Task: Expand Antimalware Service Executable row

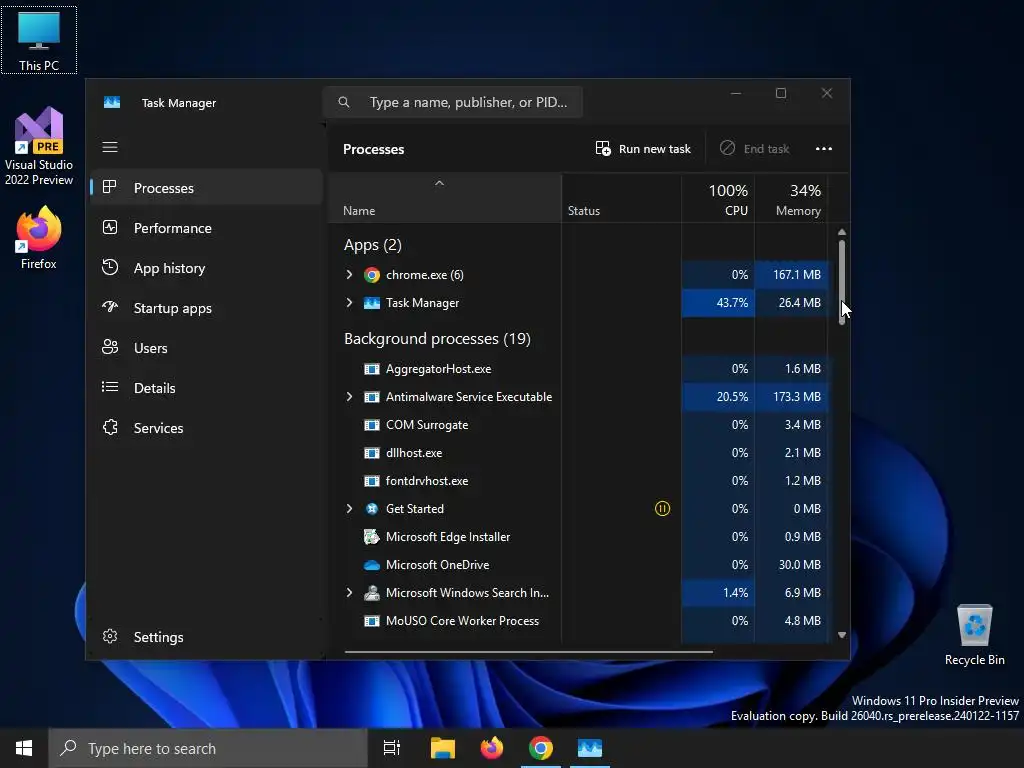Action: pyautogui.click(x=349, y=397)
